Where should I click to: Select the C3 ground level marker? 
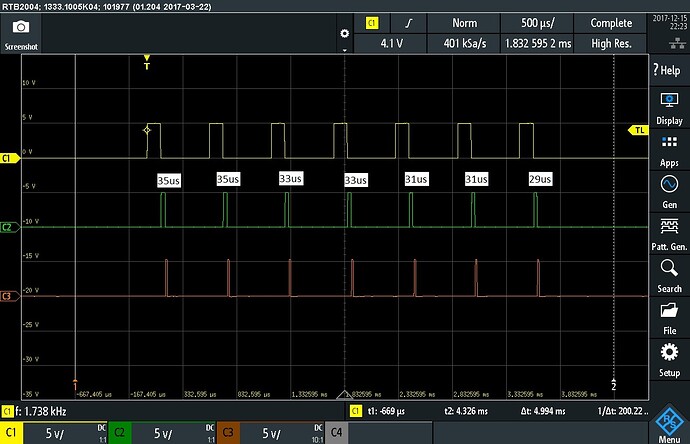[x=10, y=296]
